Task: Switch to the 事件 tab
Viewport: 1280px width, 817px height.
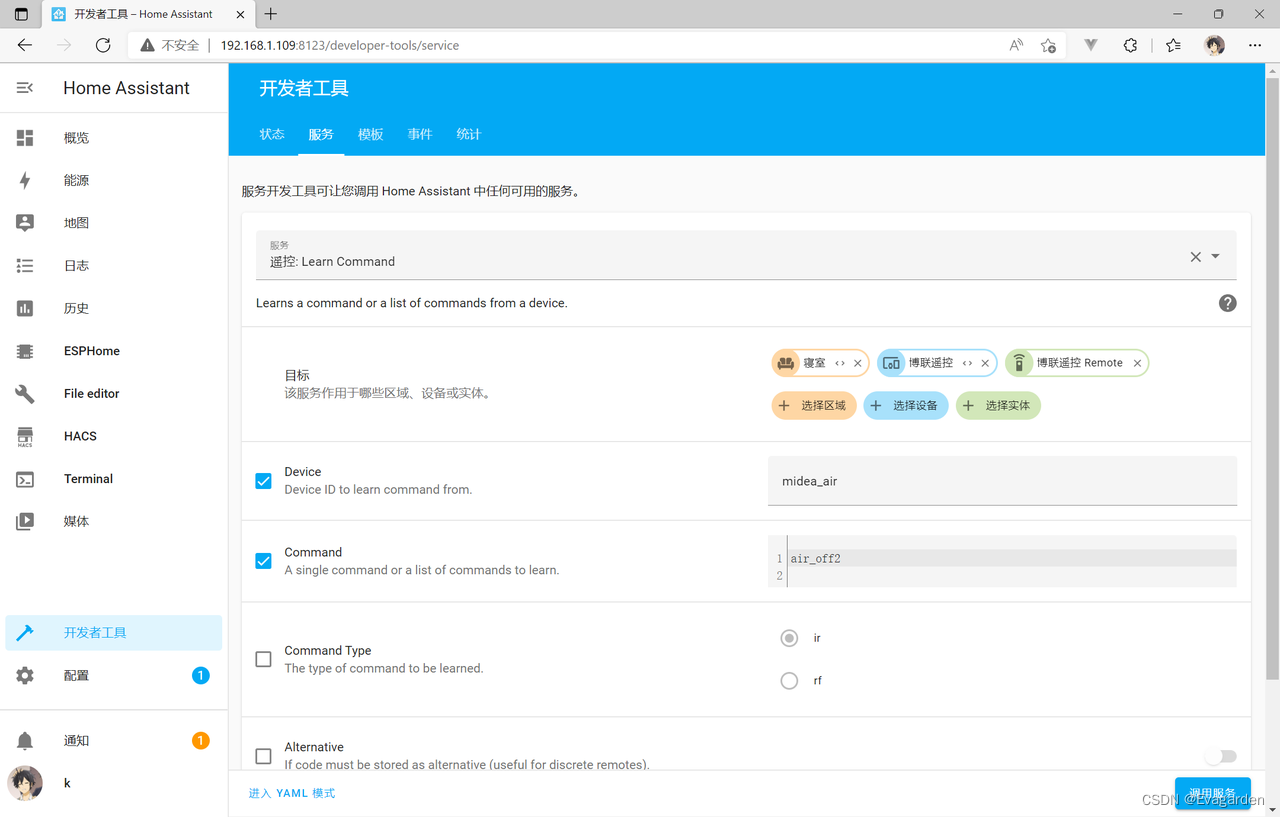Action: [x=420, y=134]
